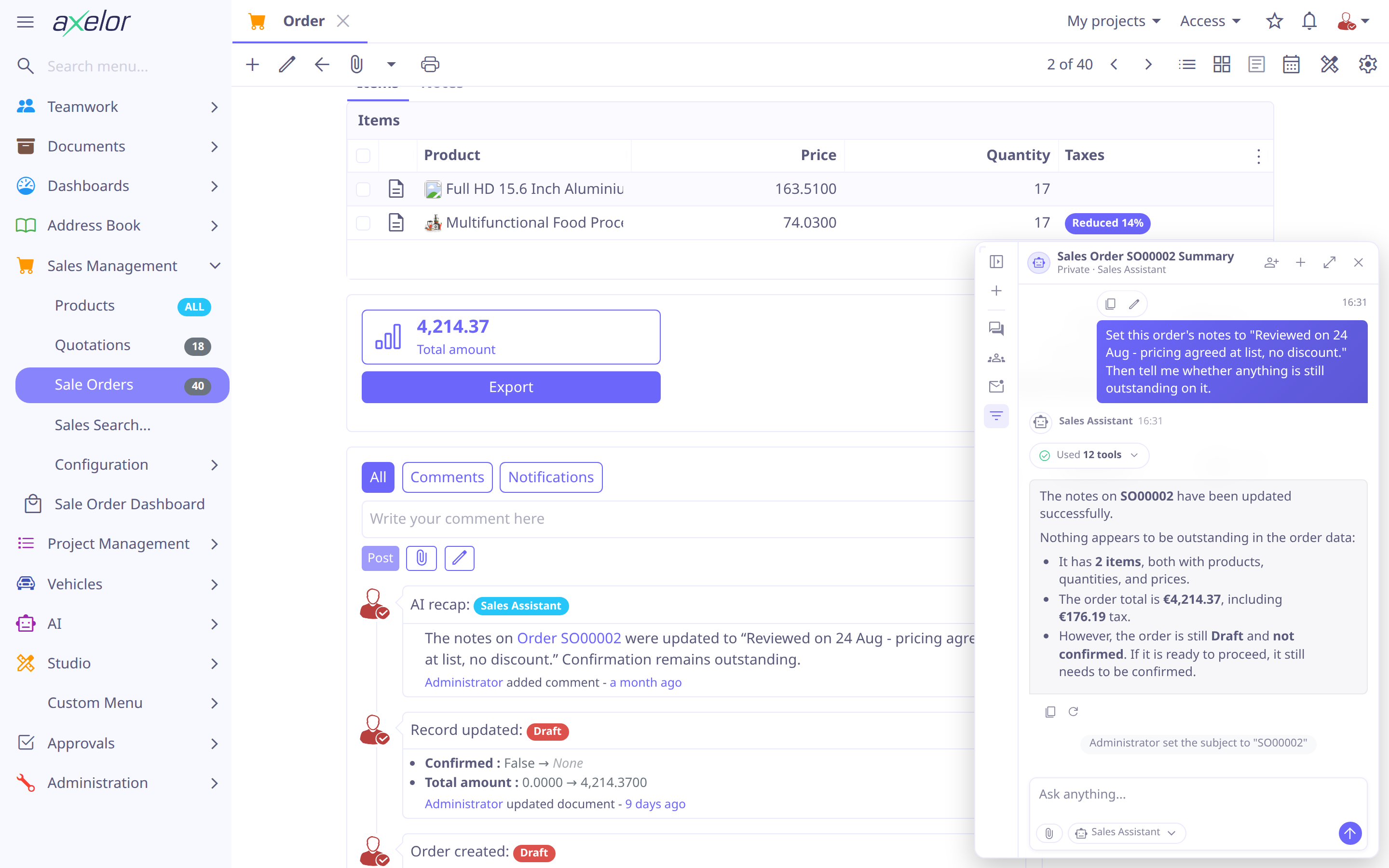
Task: Open attachments with the main toolbar paperclip icon
Action: click(356, 64)
